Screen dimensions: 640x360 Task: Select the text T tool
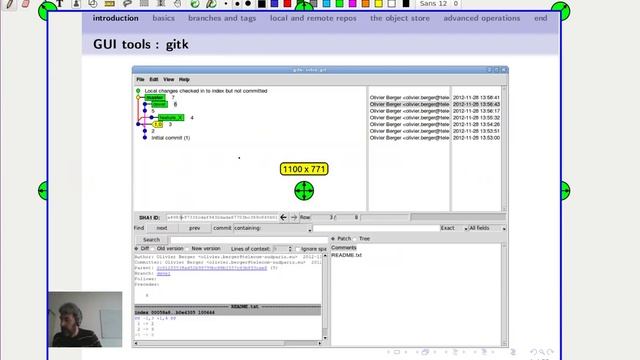pos(60,4)
